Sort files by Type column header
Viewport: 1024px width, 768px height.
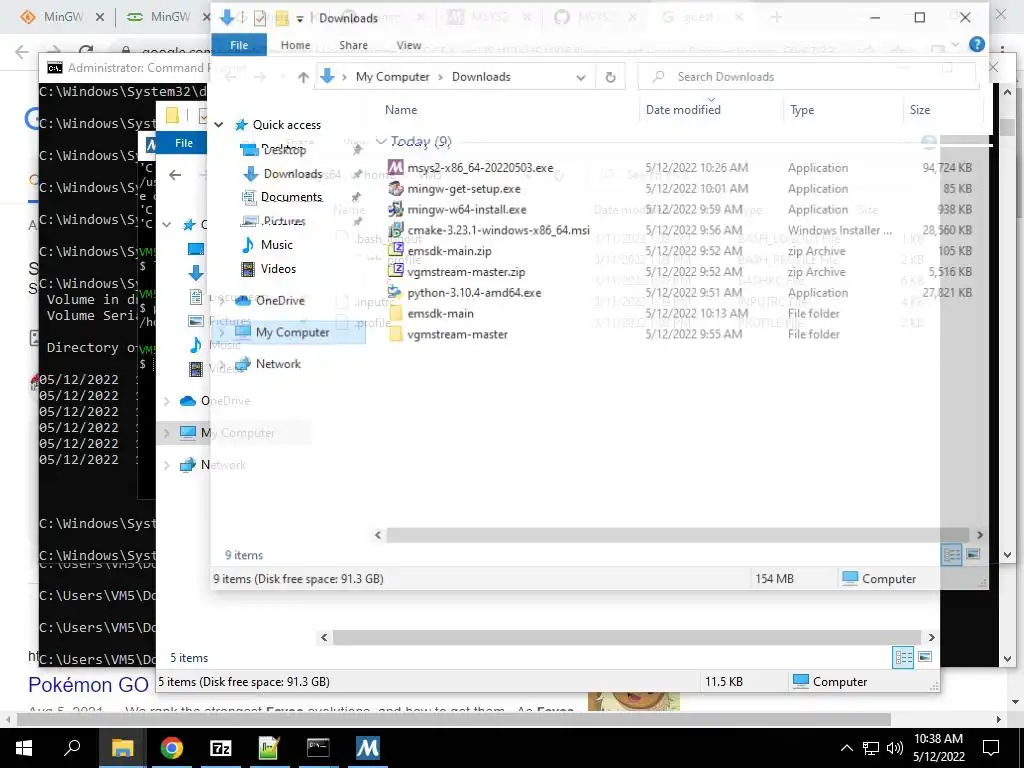[x=802, y=110]
